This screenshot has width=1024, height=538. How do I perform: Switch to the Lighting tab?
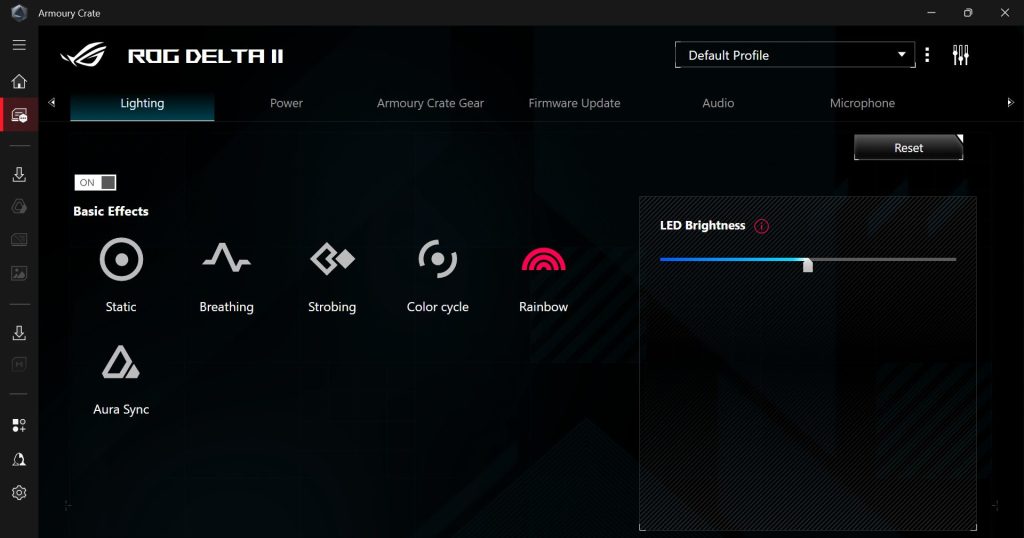click(x=142, y=103)
